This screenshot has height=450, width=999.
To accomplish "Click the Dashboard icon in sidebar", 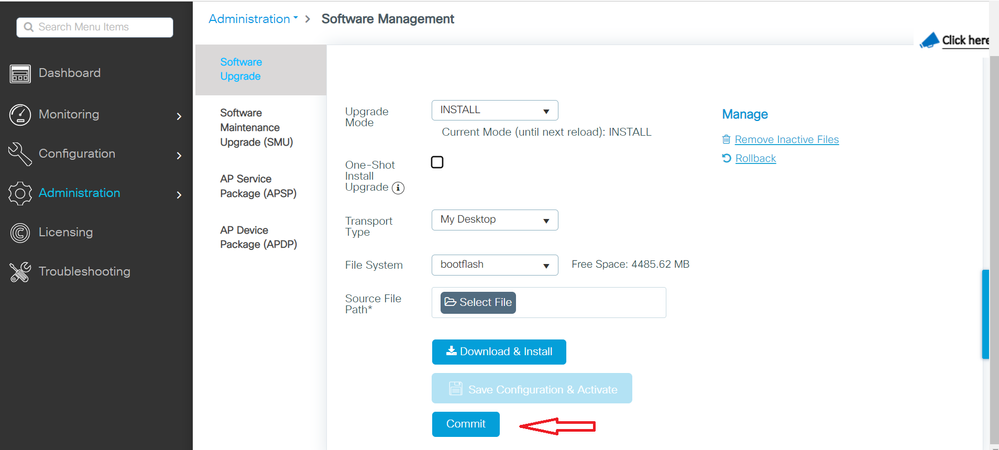I will [x=20, y=74].
